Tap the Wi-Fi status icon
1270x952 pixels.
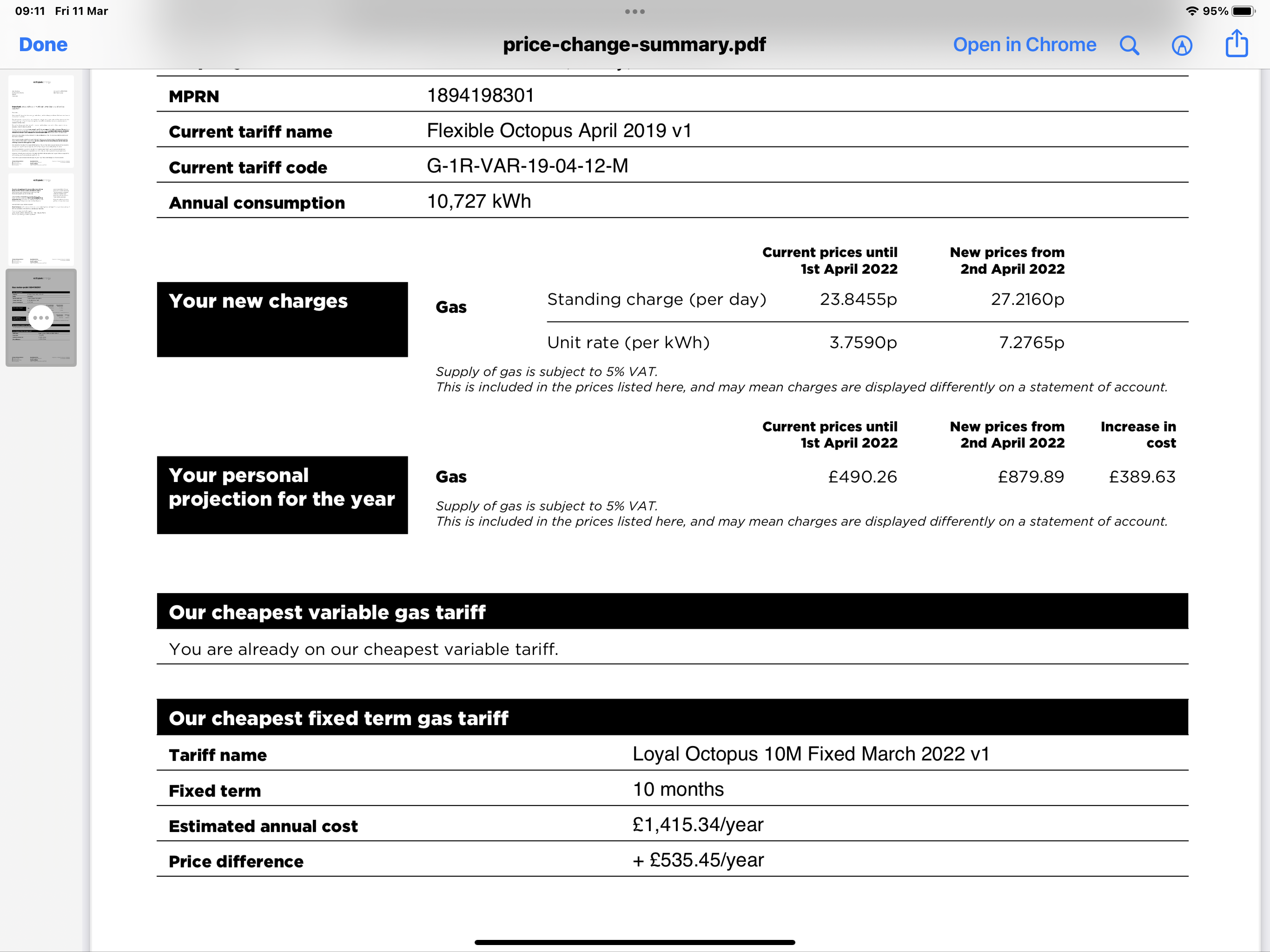1192,11
